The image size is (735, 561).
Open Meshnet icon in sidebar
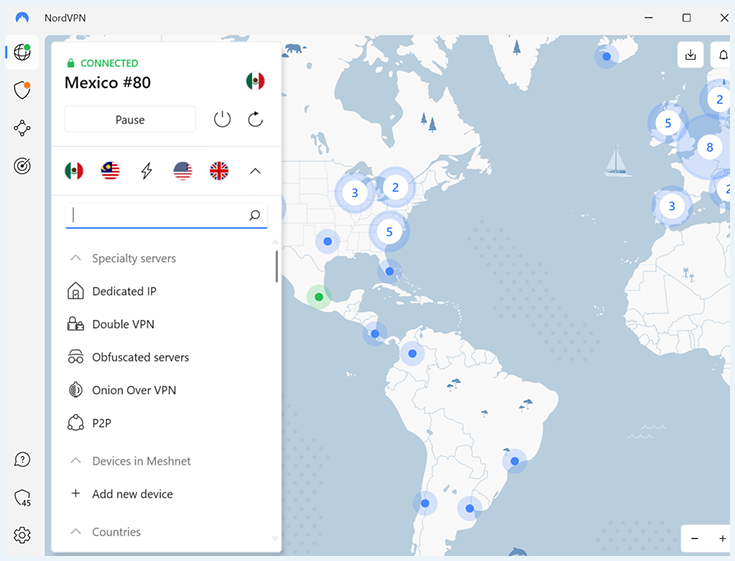(22, 128)
